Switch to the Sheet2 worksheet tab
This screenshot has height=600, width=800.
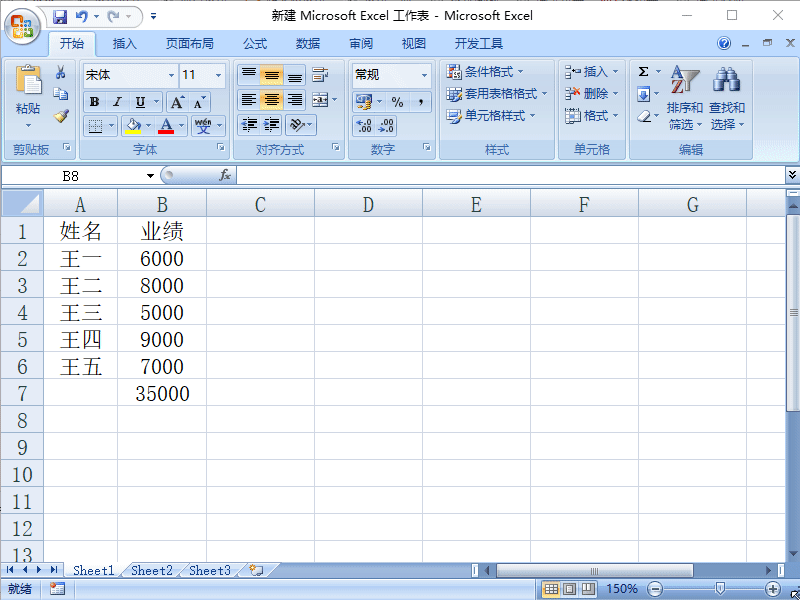[x=151, y=570]
